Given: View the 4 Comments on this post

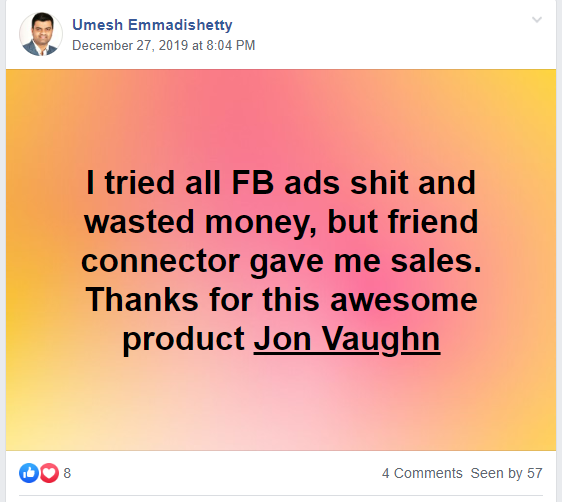Looking at the screenshot, I should click(x=422, y=473).
